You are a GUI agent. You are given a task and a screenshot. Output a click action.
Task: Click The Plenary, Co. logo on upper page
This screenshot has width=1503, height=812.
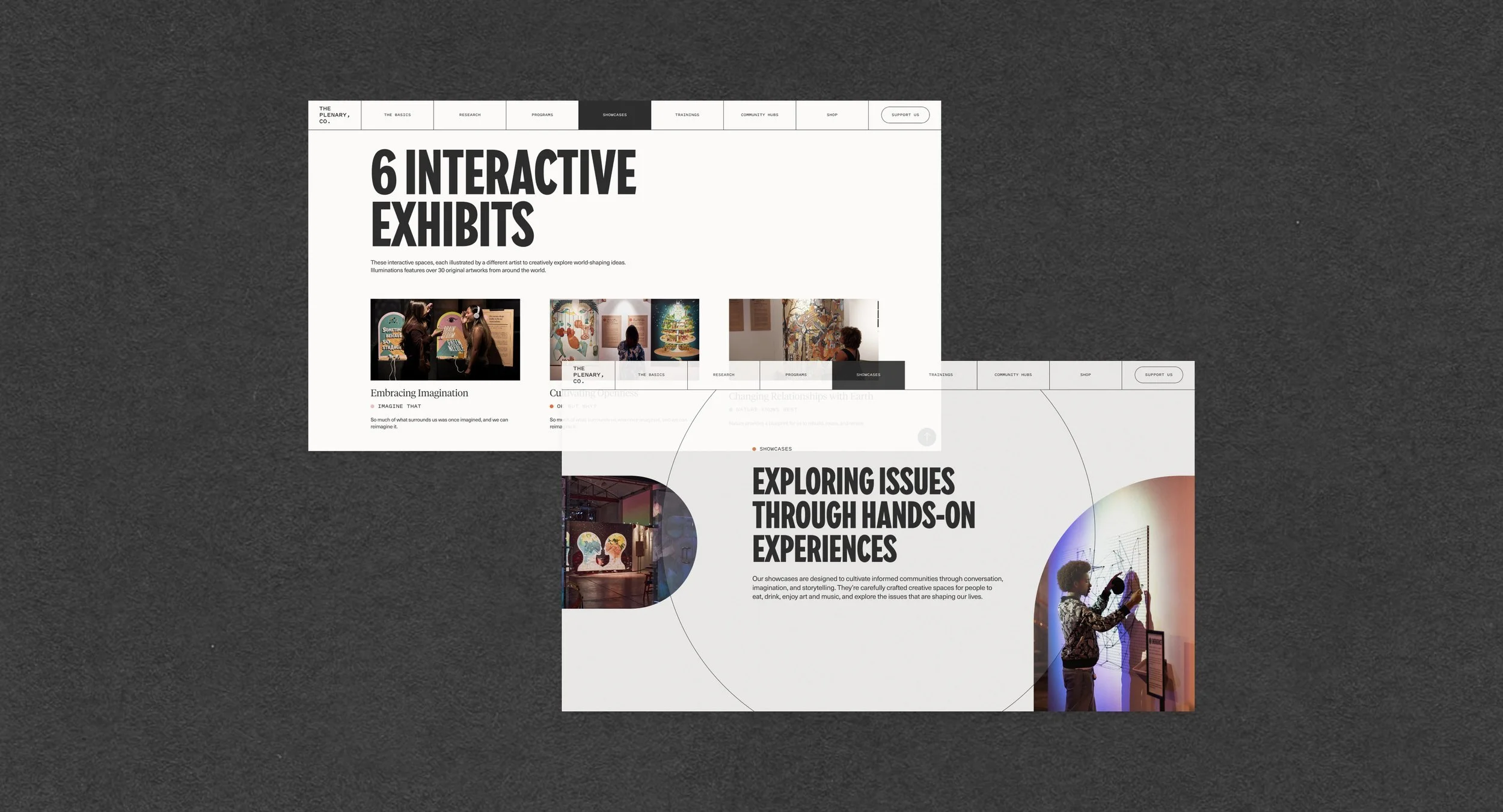(334, 115)
